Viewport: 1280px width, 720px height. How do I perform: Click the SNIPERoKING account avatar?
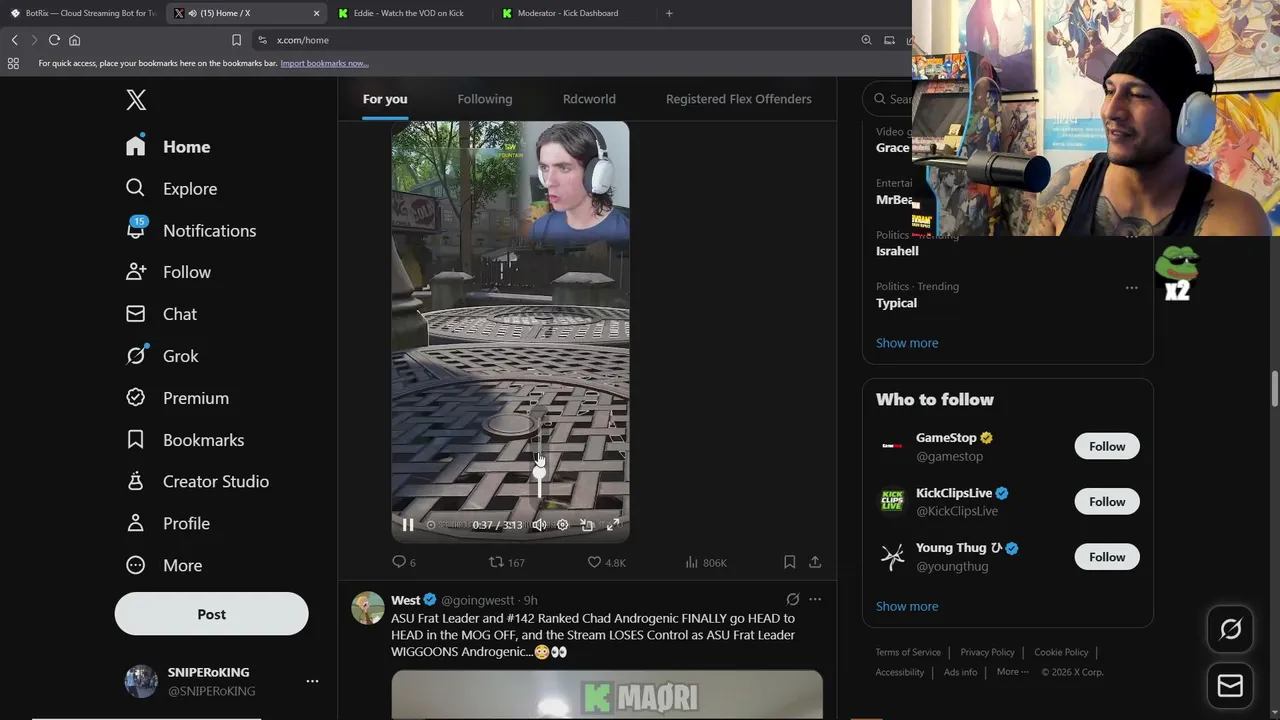point(141,681)
